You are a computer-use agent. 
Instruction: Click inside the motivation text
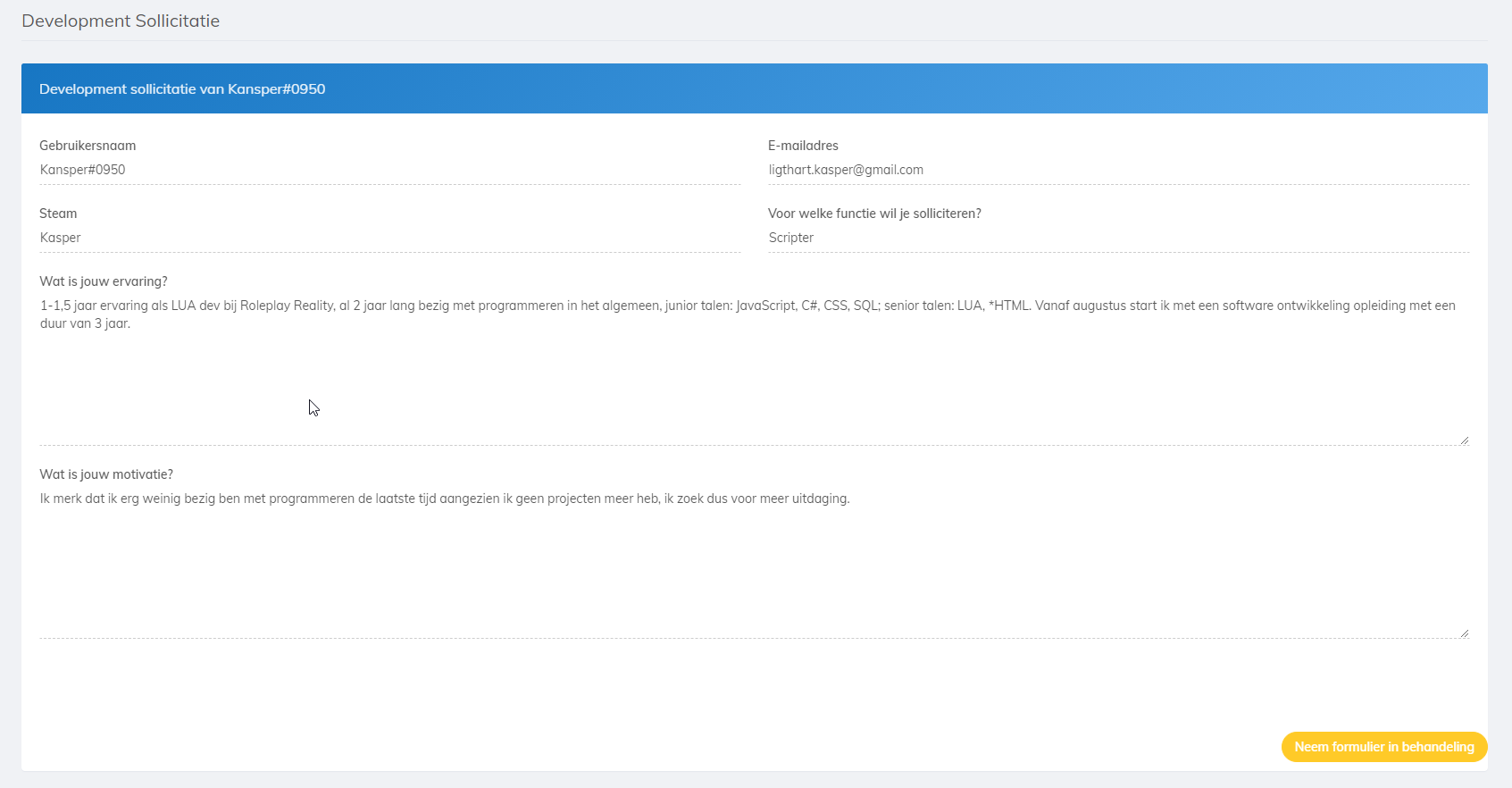(444, 499)
